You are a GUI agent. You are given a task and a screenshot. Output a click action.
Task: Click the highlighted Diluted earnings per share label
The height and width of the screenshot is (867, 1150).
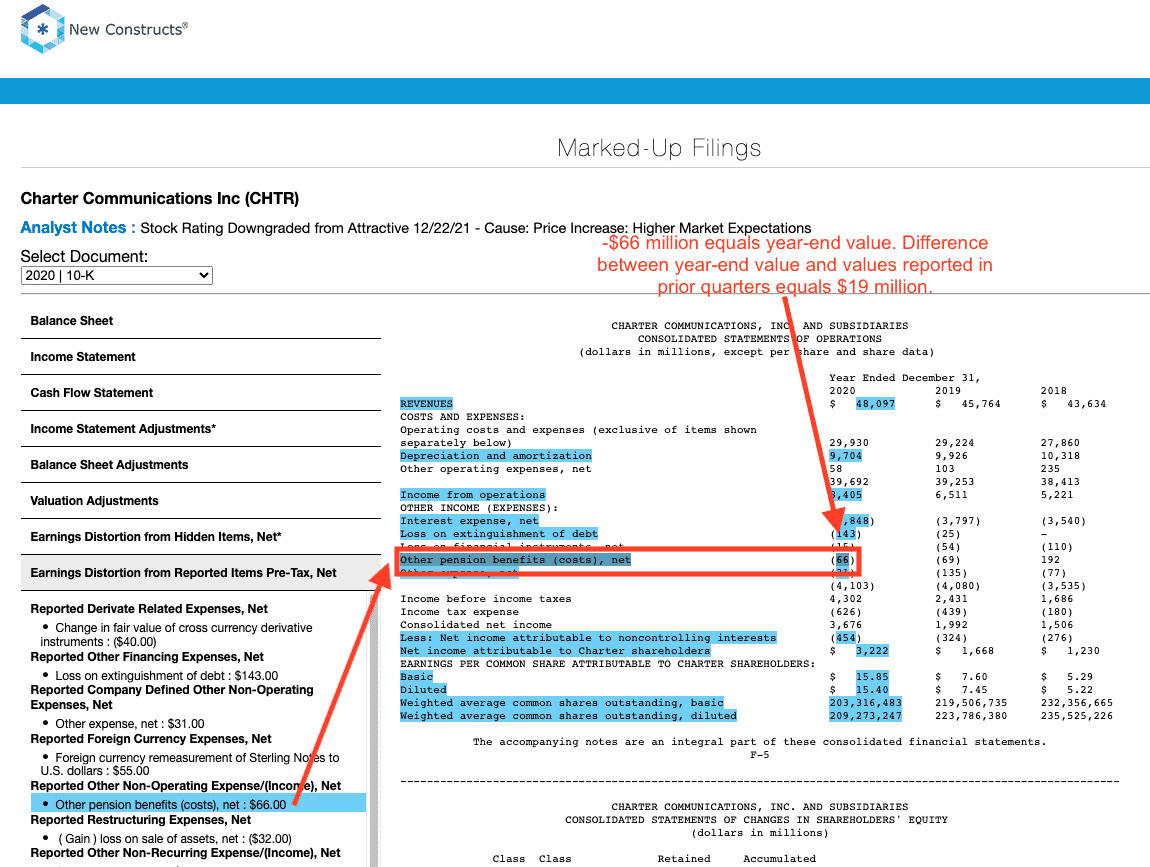coord(423,689)
